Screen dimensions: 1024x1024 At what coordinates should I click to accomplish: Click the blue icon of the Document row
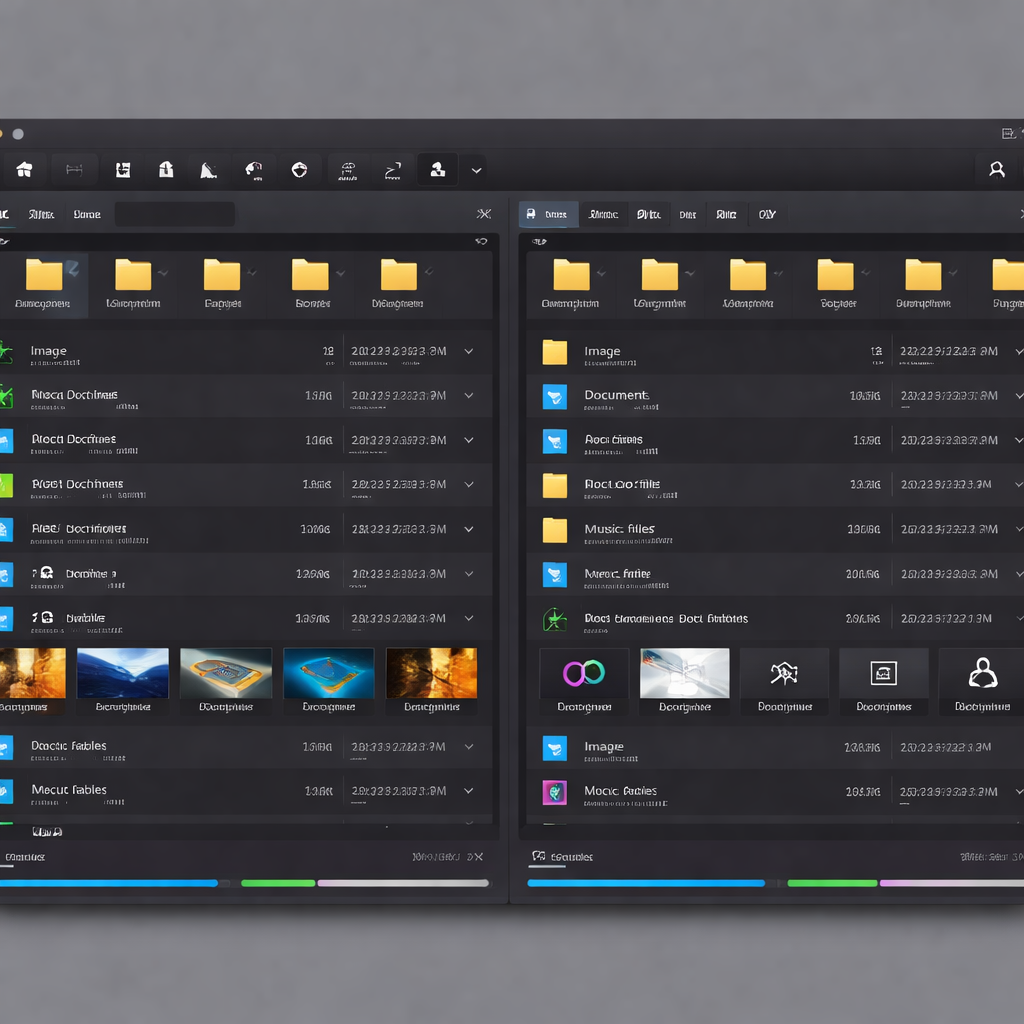555,396
